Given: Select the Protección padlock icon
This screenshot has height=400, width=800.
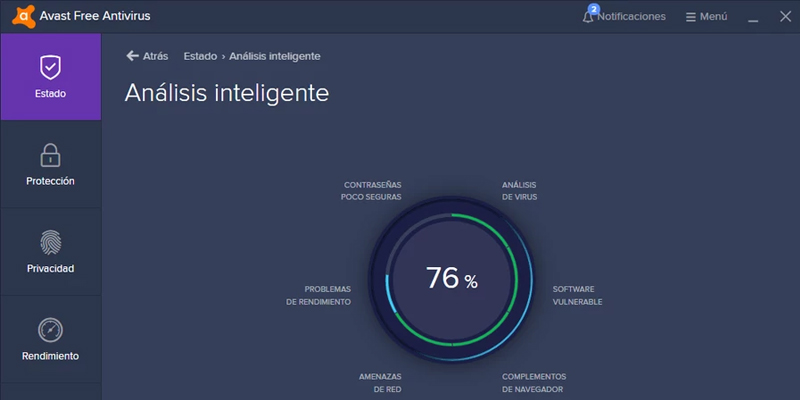Looking at the screenshot, I should tap(51, 155).
